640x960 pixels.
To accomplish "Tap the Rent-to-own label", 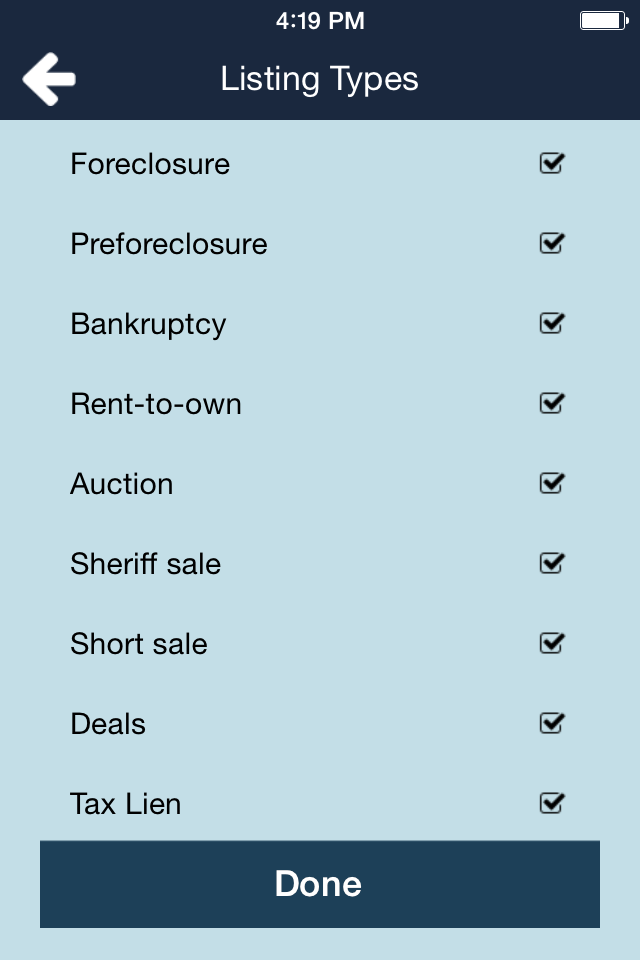I will click(156, 404).
